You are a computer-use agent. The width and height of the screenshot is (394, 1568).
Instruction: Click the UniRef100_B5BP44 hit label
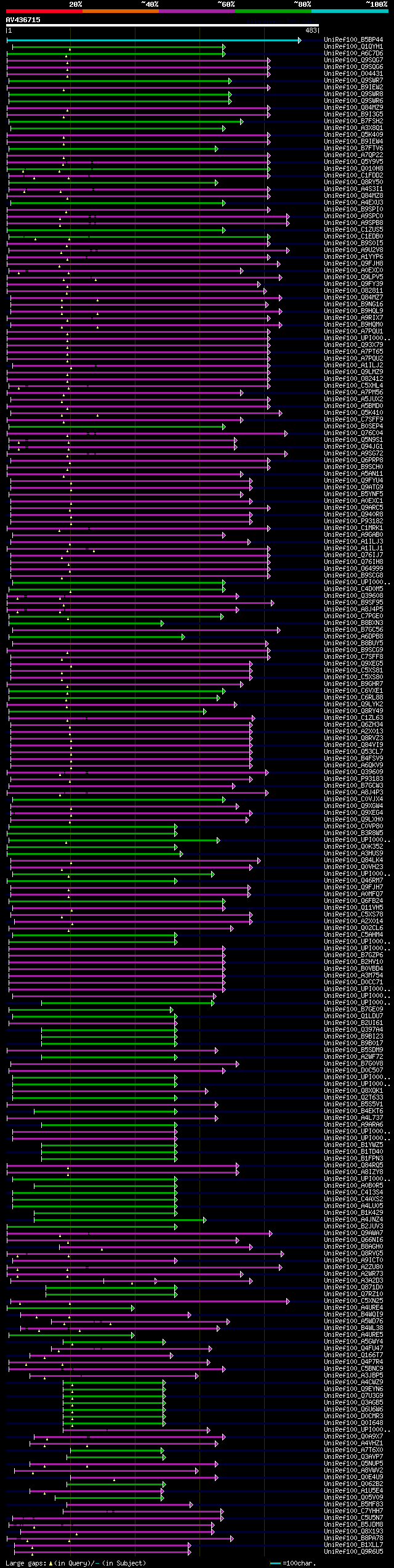pos(353,40)
